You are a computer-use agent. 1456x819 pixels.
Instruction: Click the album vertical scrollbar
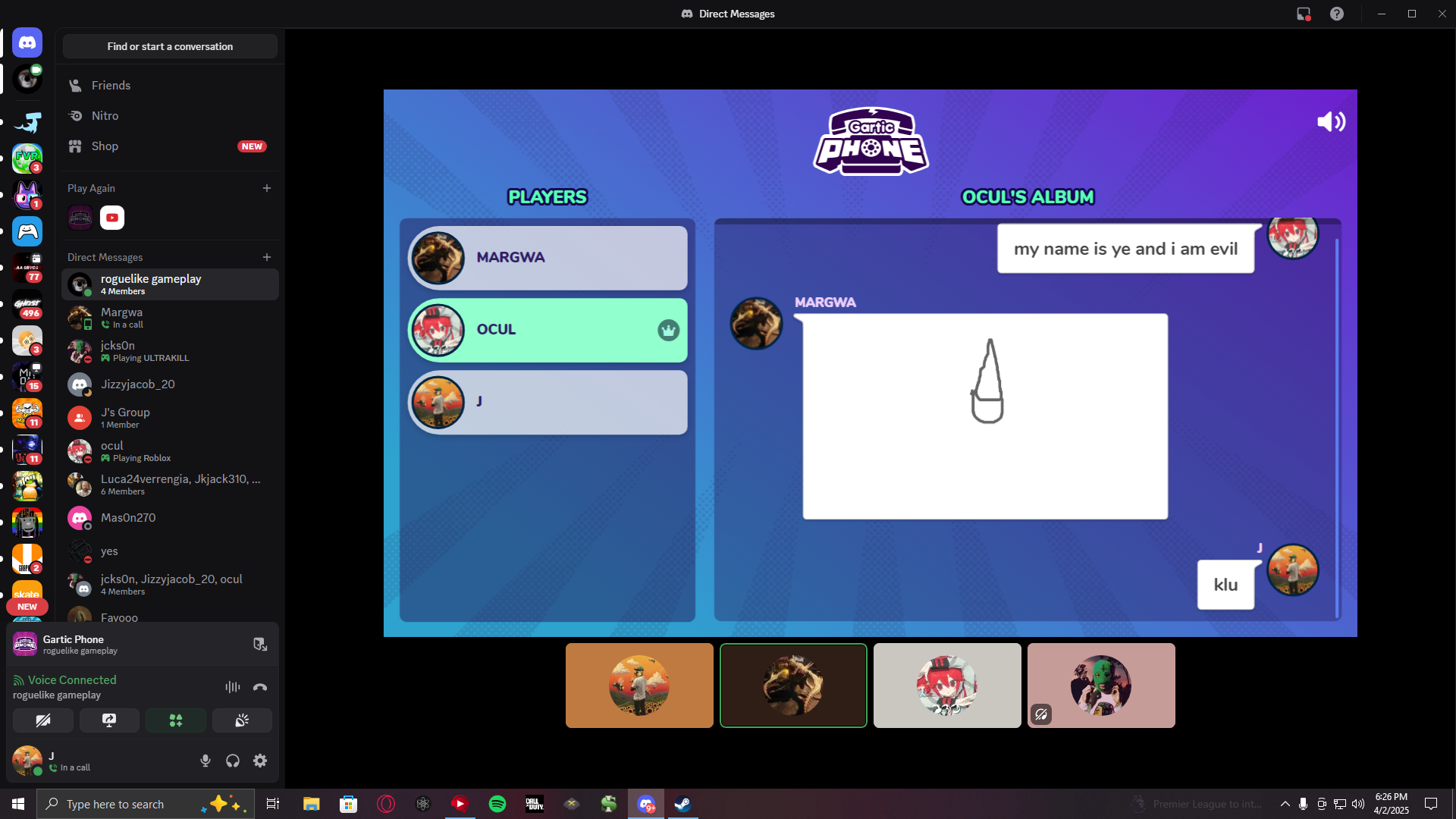(x=1336, y=425)
